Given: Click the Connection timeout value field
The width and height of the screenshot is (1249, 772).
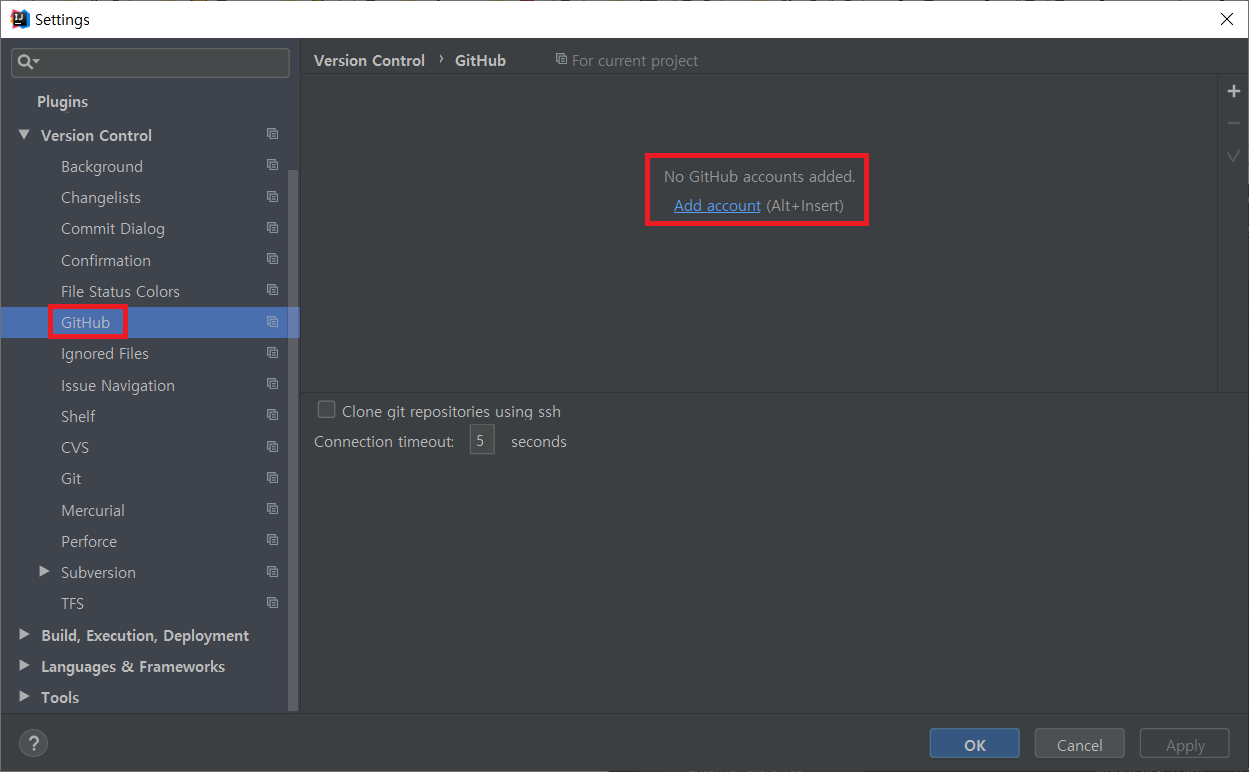Looking at the screenshot, I should pos(482,440).
